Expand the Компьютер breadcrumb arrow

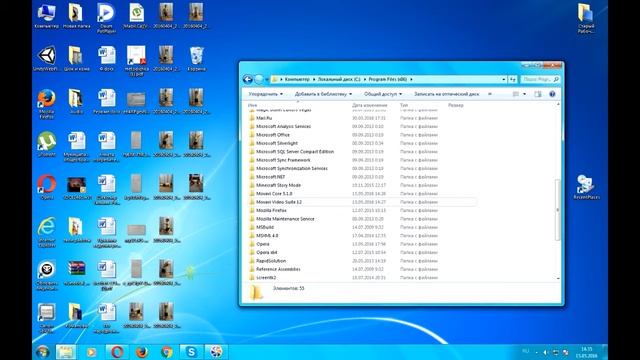click(314, 79)
